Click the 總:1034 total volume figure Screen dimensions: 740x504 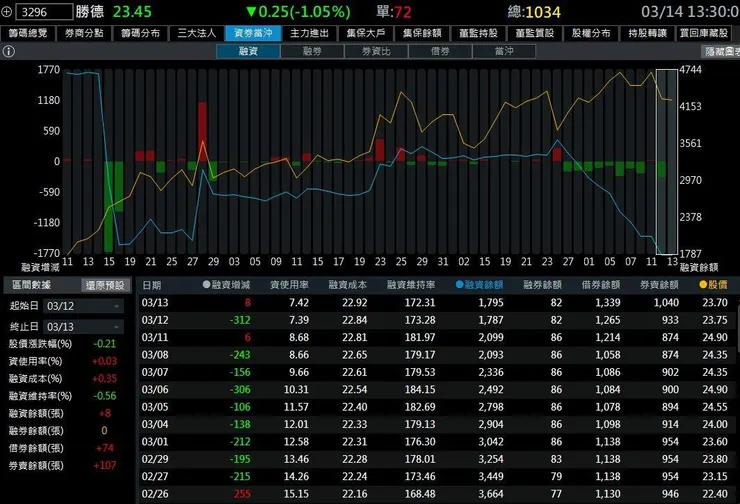point(534,12)
